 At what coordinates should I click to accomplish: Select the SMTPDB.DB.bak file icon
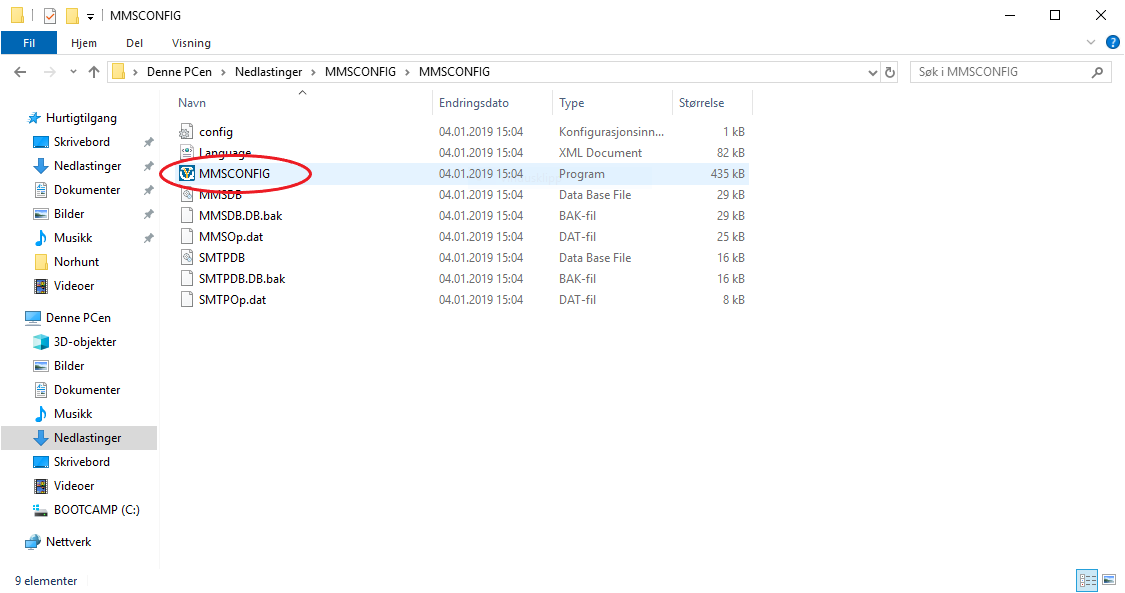click(187, 278)
